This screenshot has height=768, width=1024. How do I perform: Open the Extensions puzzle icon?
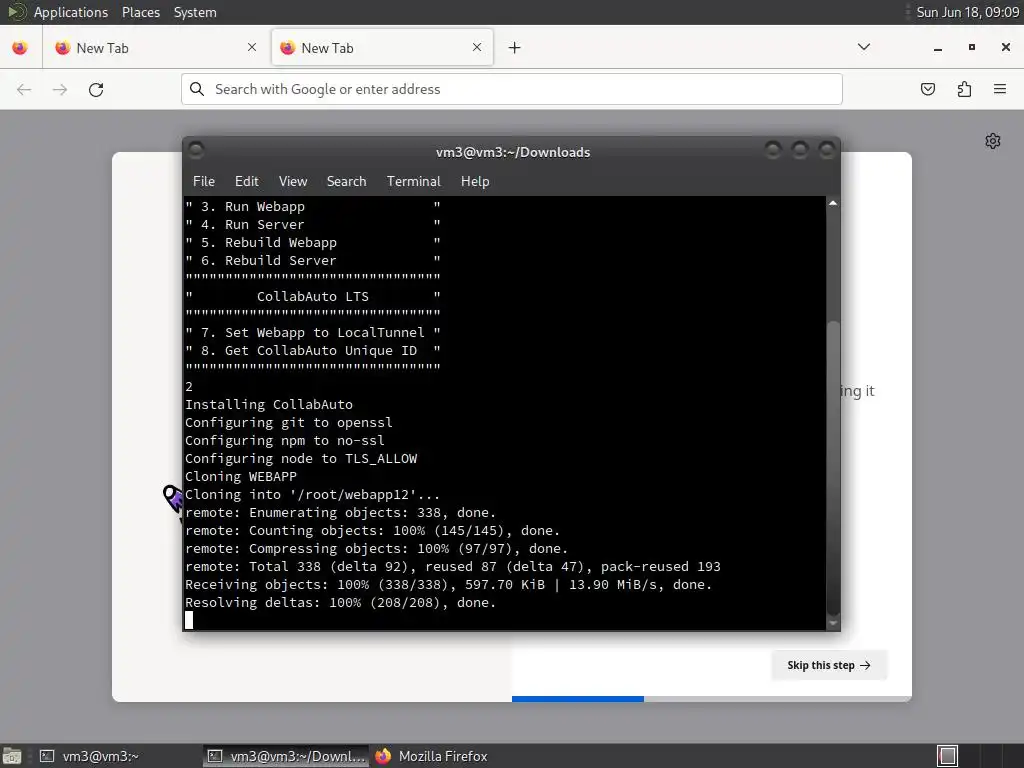point(964,89)
